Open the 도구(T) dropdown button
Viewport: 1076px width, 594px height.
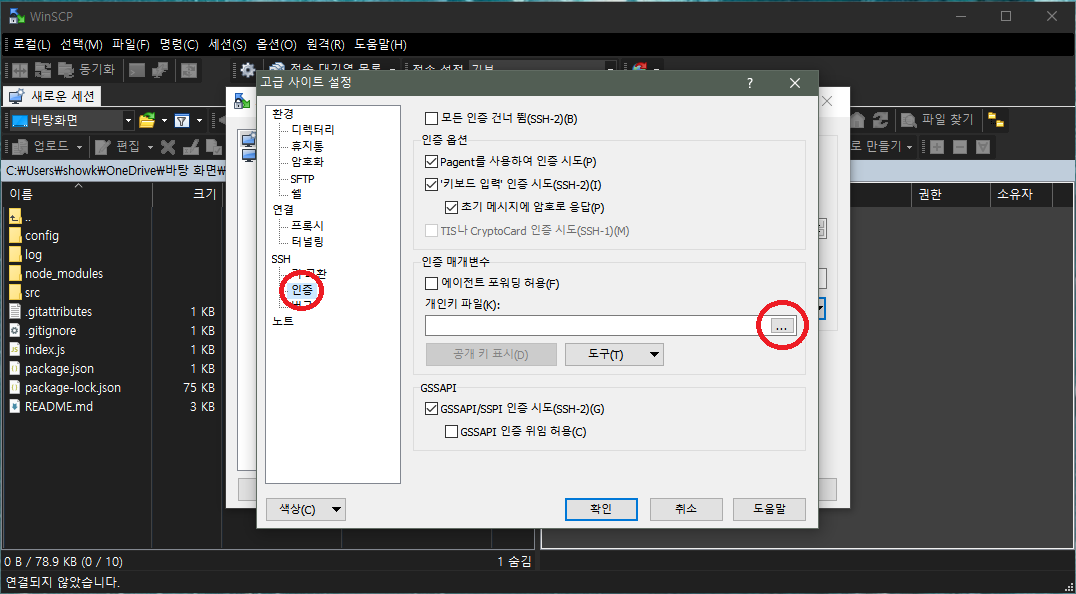coord(614,355)
